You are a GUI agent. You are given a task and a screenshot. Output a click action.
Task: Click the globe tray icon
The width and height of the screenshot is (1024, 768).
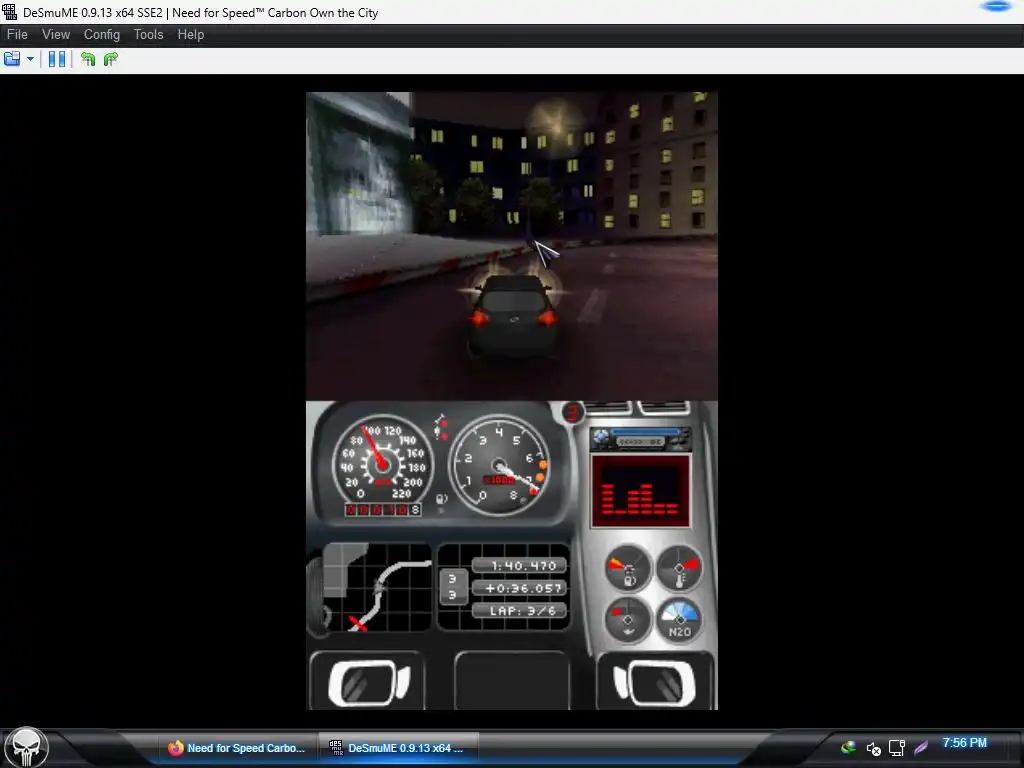tap(848, 747)
